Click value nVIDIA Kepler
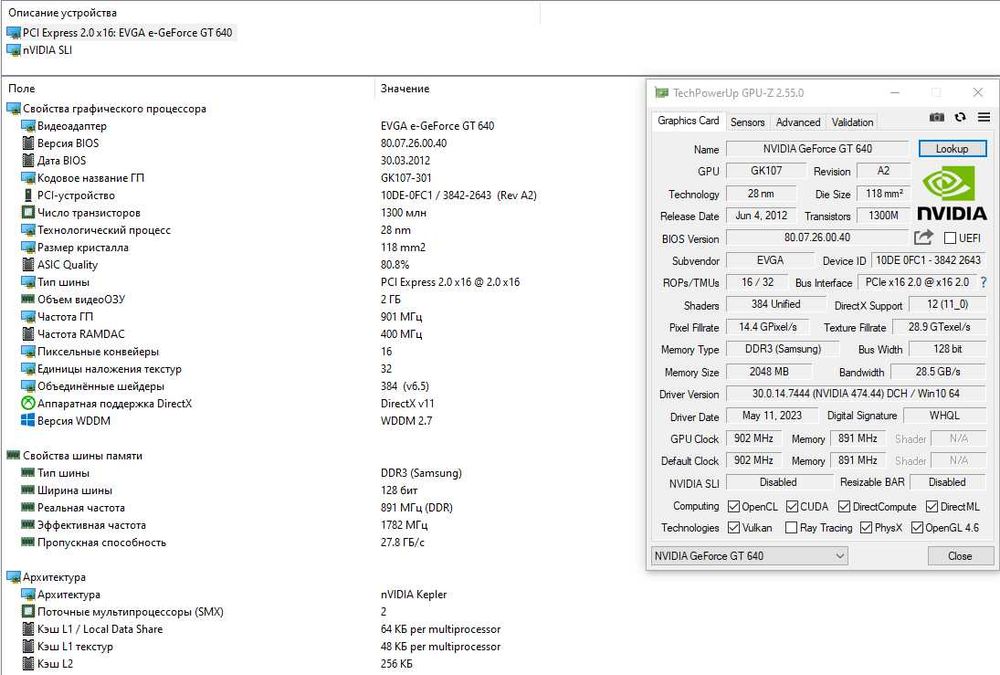 413,595
